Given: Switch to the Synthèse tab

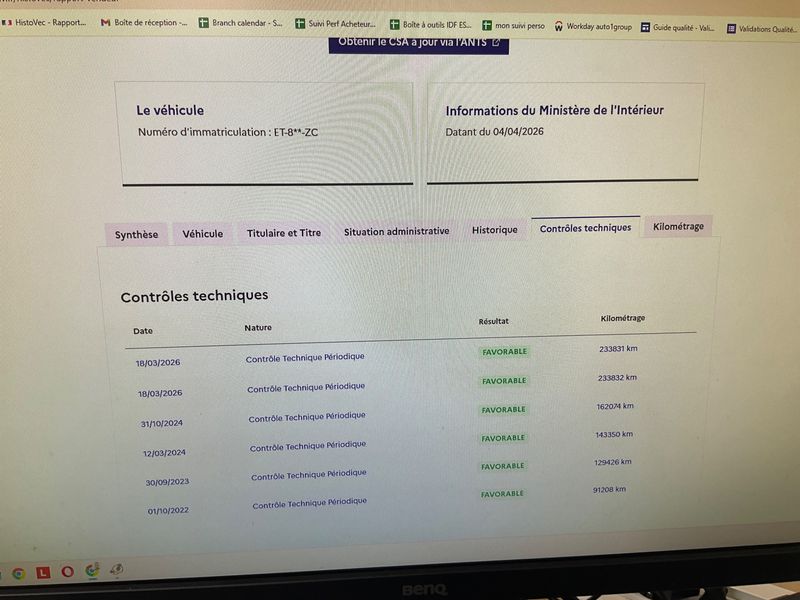Looking at the screenshot, I should 136,235.
